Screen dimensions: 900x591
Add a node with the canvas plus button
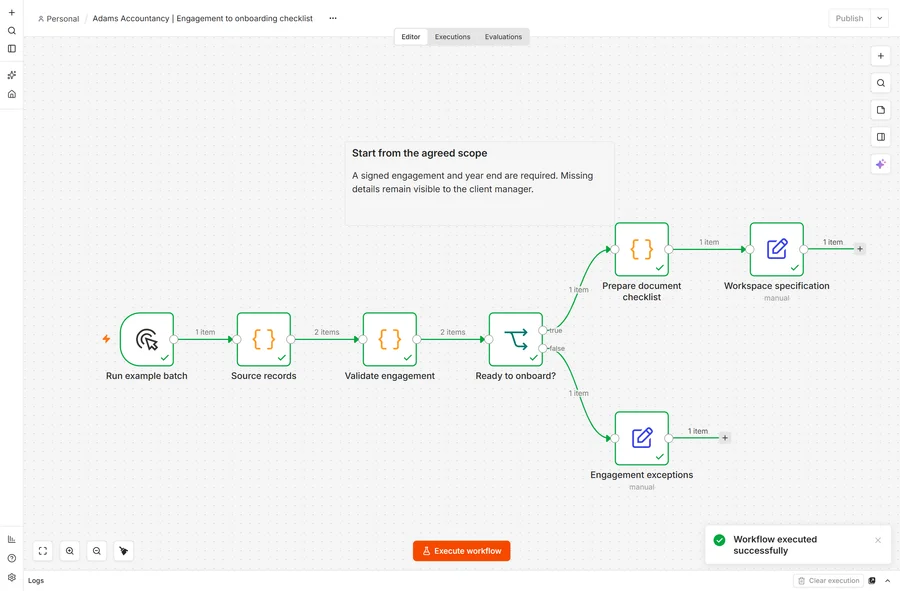tap(880, 56)
